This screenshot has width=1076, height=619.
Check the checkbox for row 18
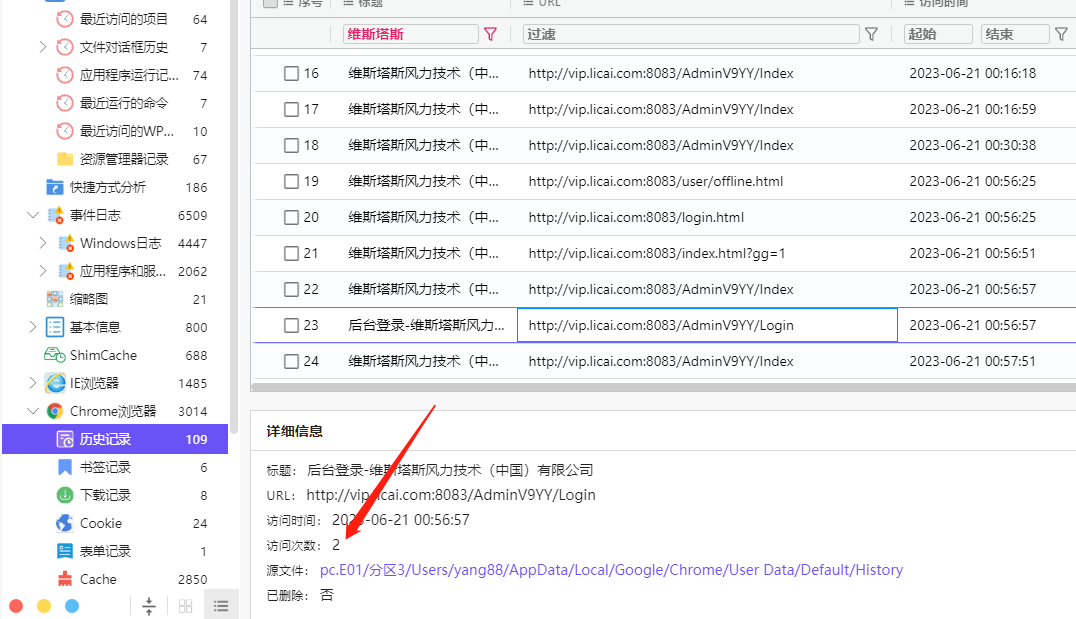coord(292,145)
